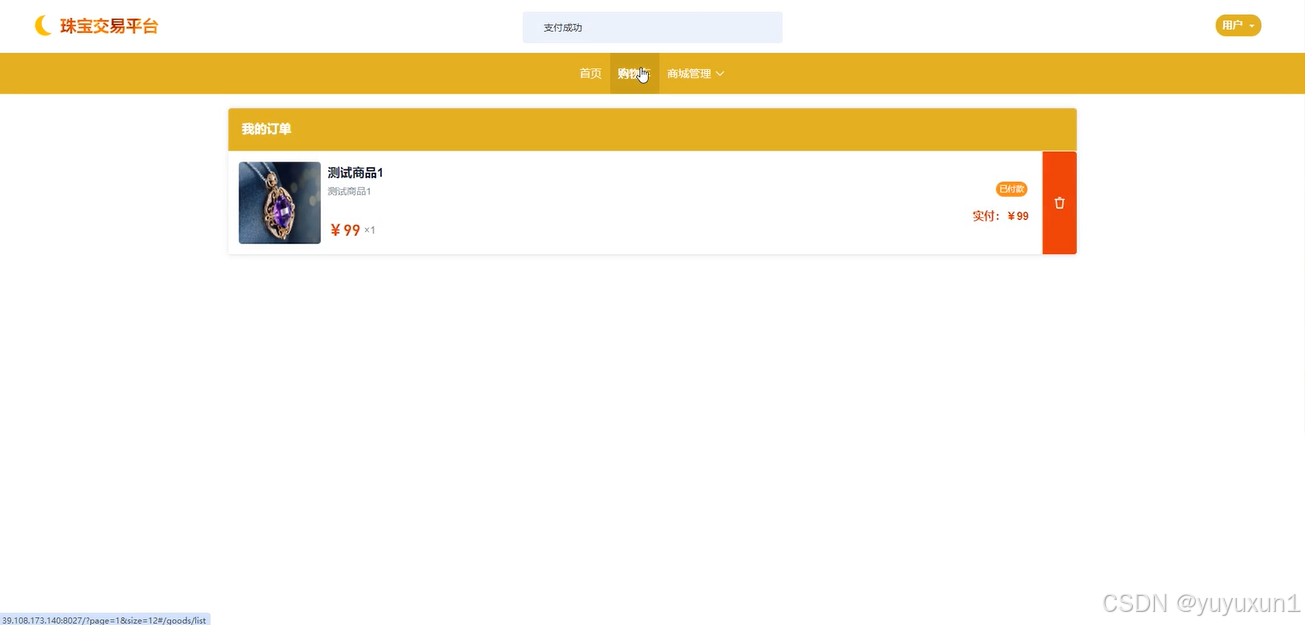
Task: Click the 支付成功 notification message
Action: [x=652, y=28]
